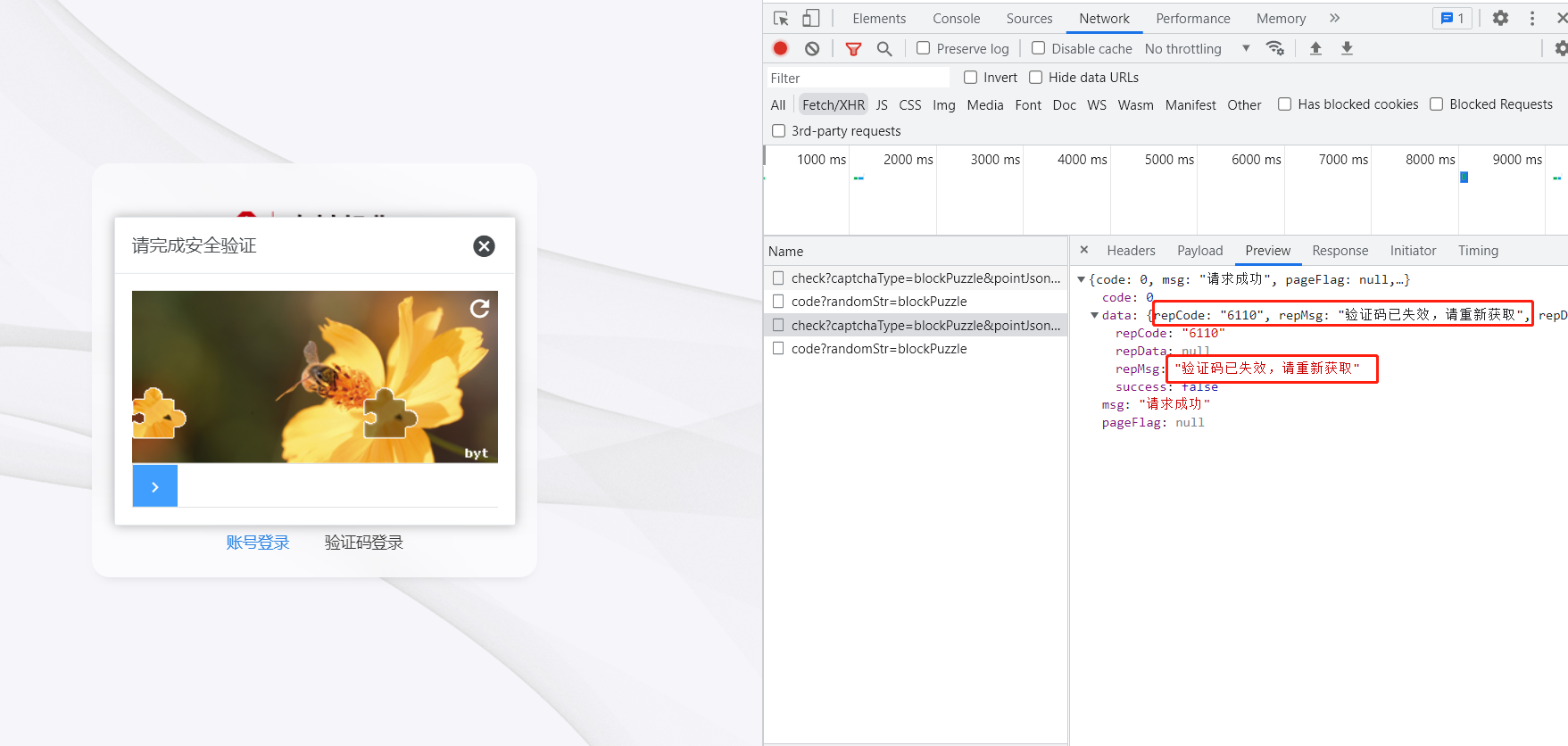Import HAR file with upload arrow
Image resolution: width=1568 pixels, height=746 pixels.
pyautogui.click(x=1315, y=48)
